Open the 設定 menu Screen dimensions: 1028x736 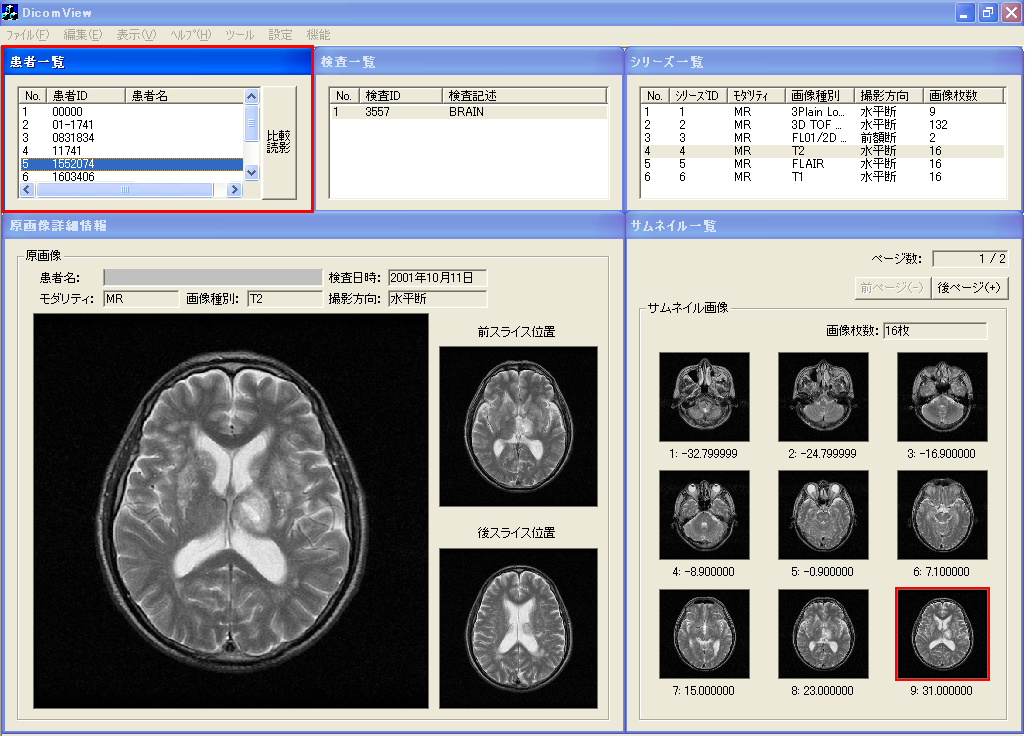click(x=281, y=34)
